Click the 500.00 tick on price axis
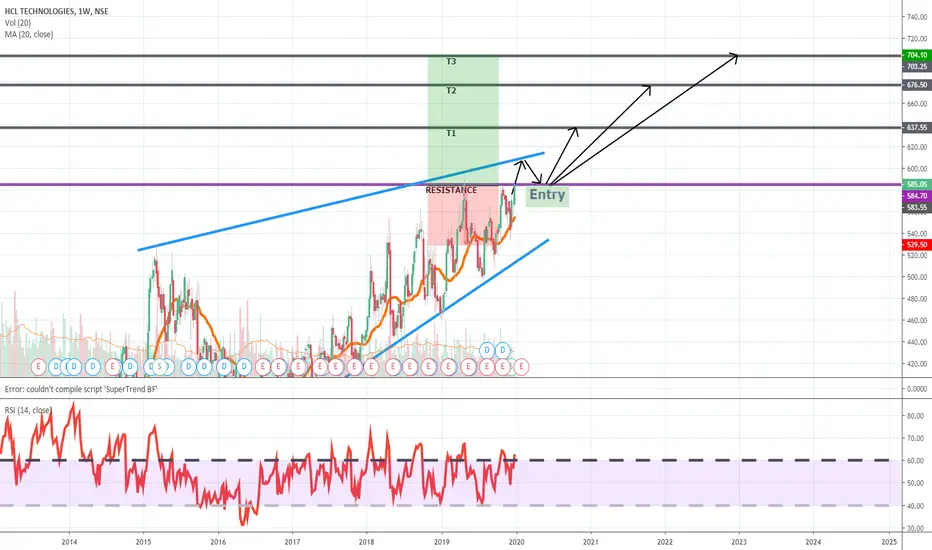This screenshot has height=550, width=932. (917, 277)
